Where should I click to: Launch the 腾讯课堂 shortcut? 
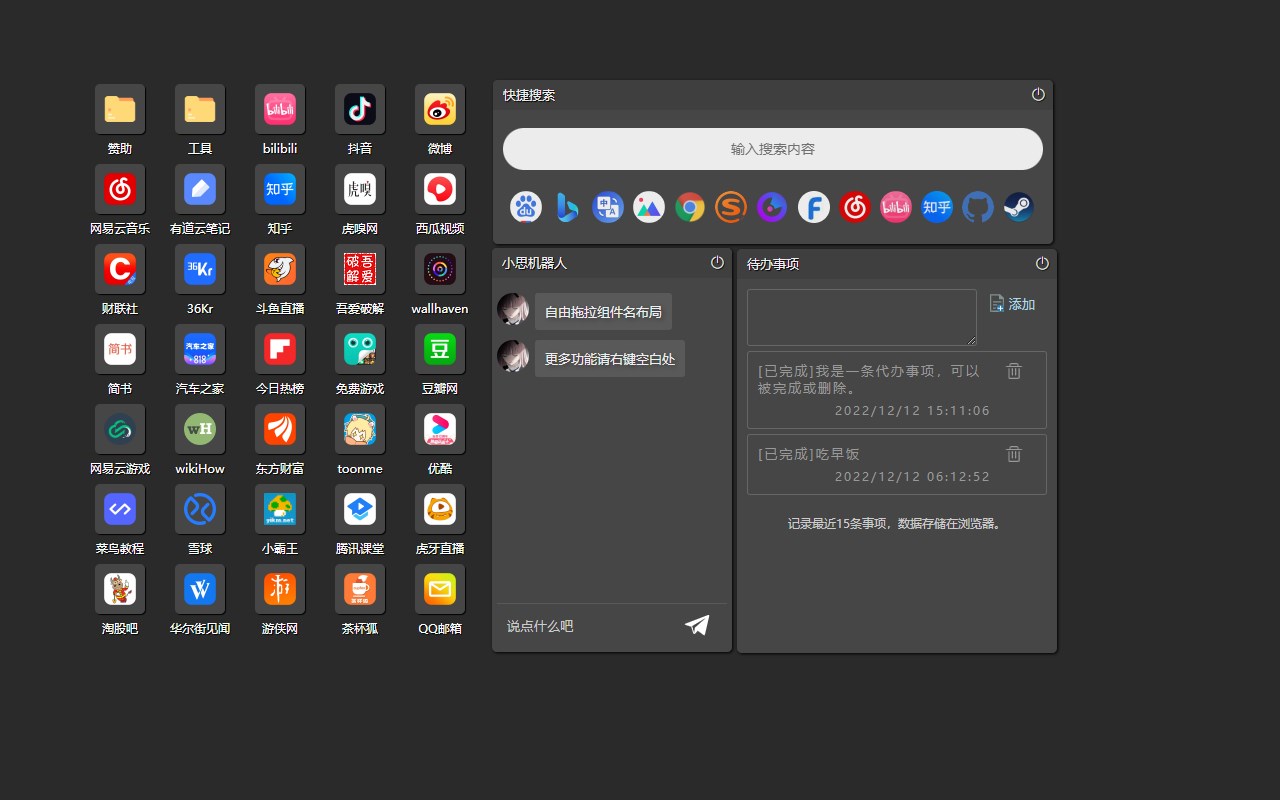(x=360, y=509)
